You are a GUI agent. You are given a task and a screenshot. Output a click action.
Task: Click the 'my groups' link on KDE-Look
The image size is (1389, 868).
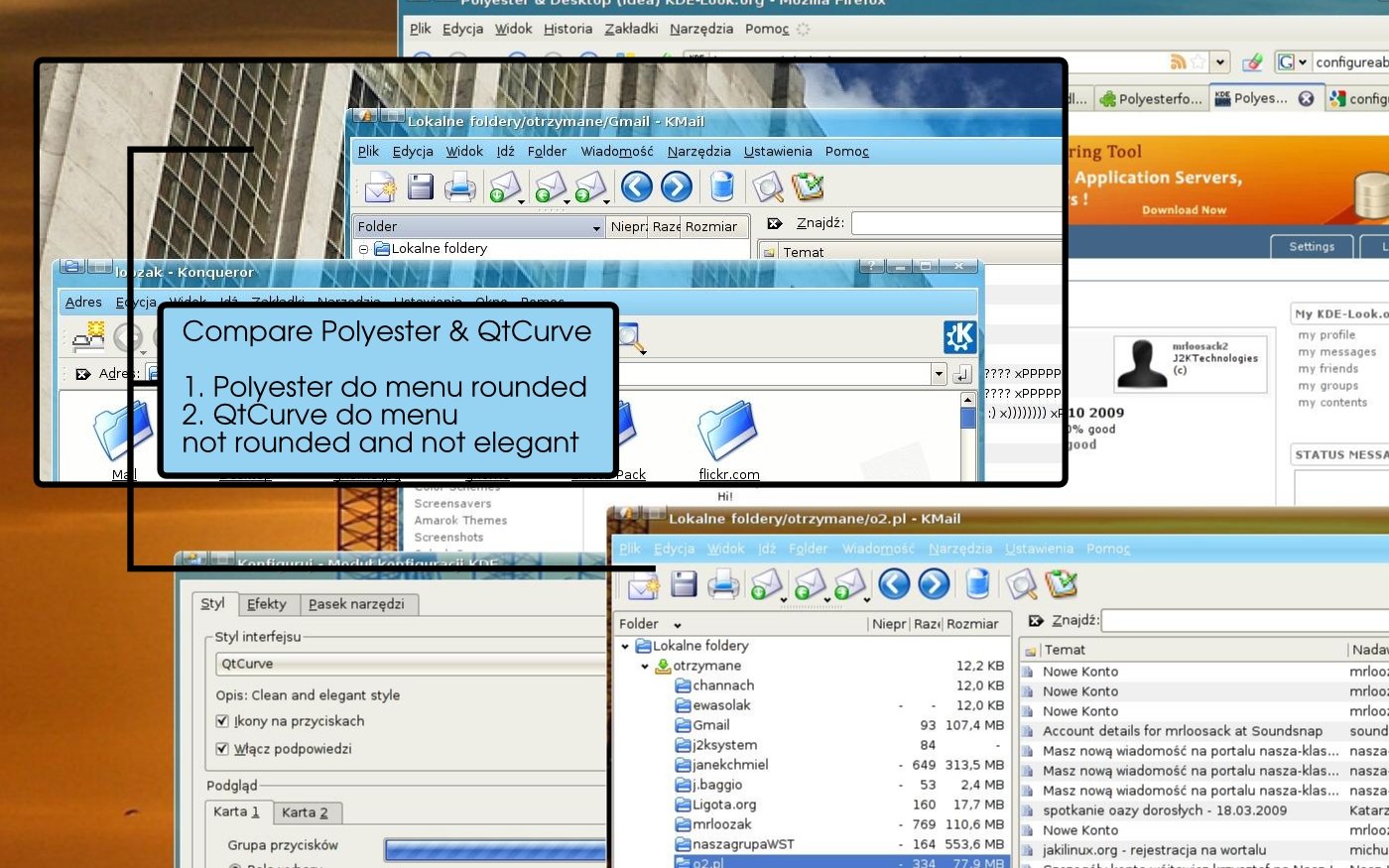click(x=1327, y=386)
